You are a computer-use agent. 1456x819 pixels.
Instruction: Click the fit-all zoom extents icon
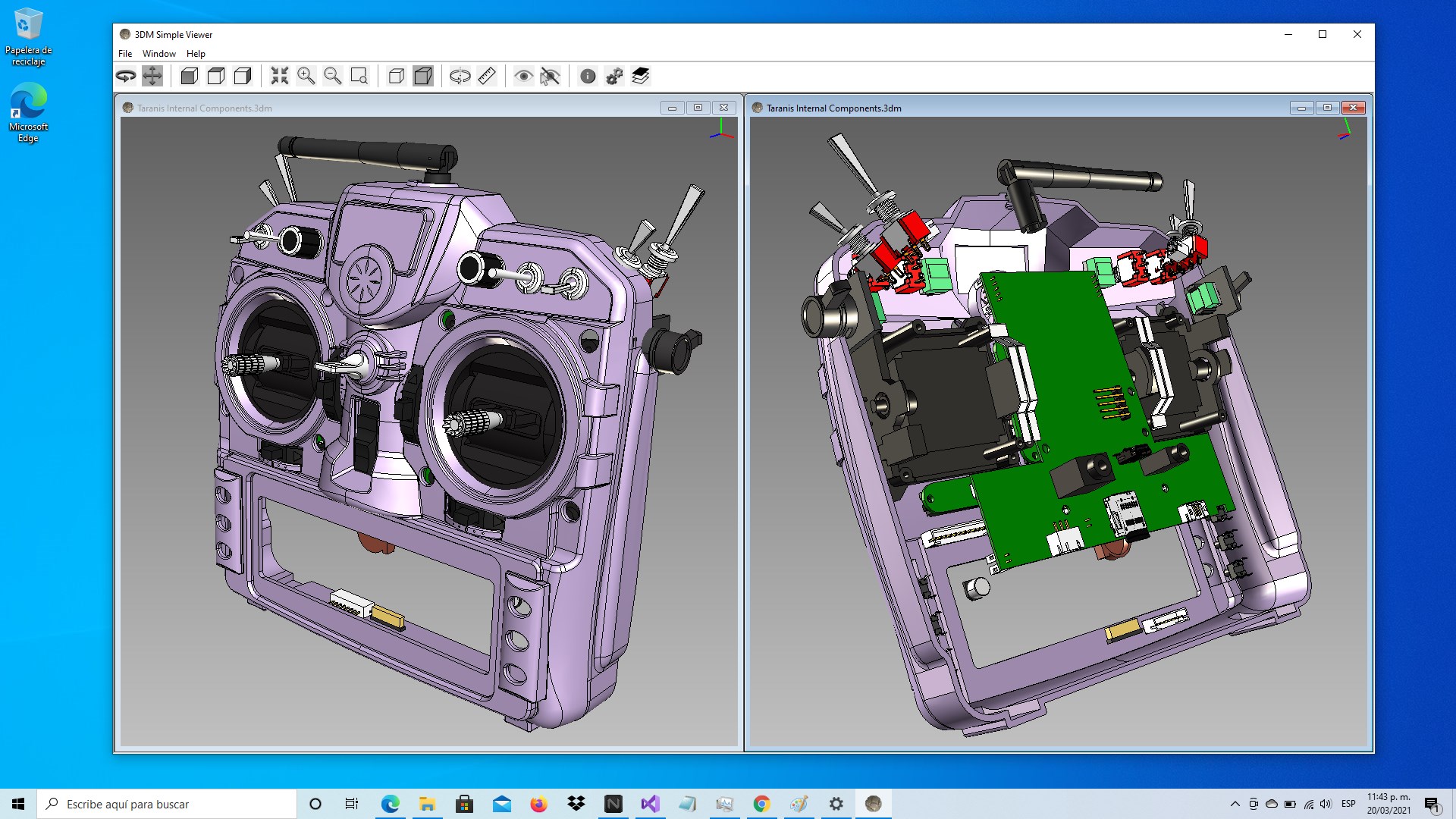click(x=280, y=76)
